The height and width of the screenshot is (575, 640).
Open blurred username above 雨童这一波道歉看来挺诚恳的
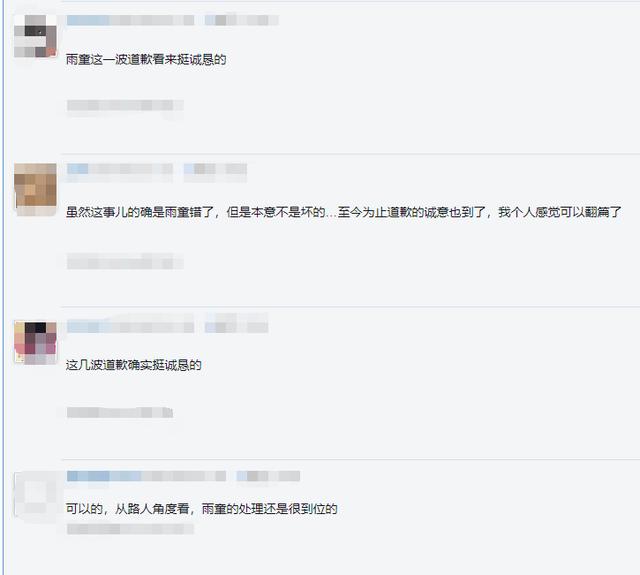point(130,20)
